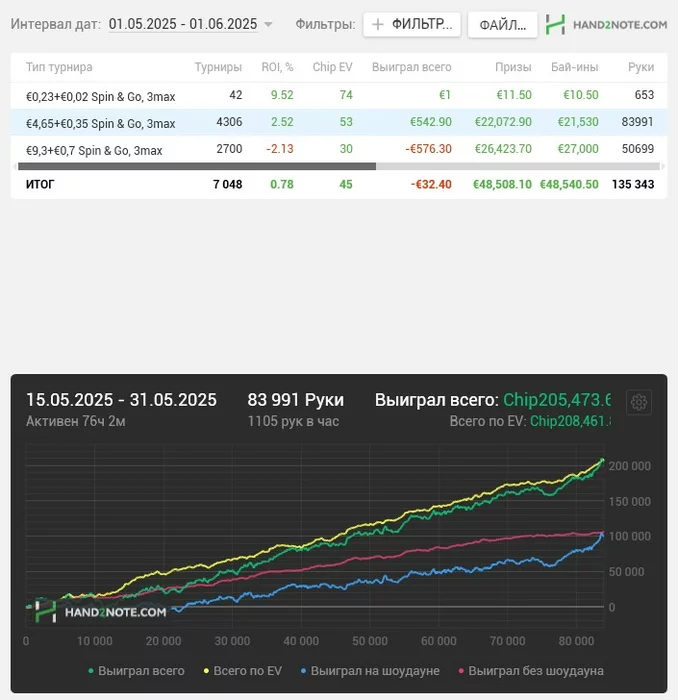678x700 pixels.
Task: Select the €9,3+€0,7 Spin & Go row
Action: (339, 149)
